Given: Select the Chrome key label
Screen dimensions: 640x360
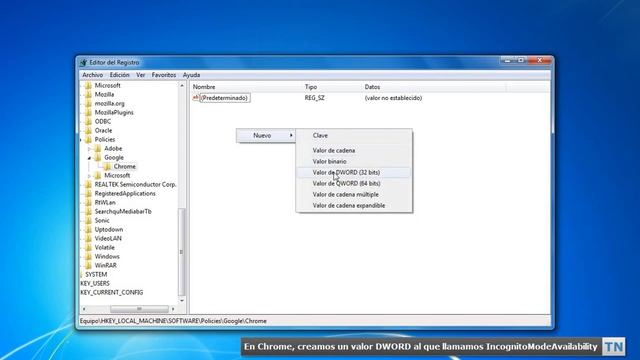Looking at the screenshot, I should (124, 167).
